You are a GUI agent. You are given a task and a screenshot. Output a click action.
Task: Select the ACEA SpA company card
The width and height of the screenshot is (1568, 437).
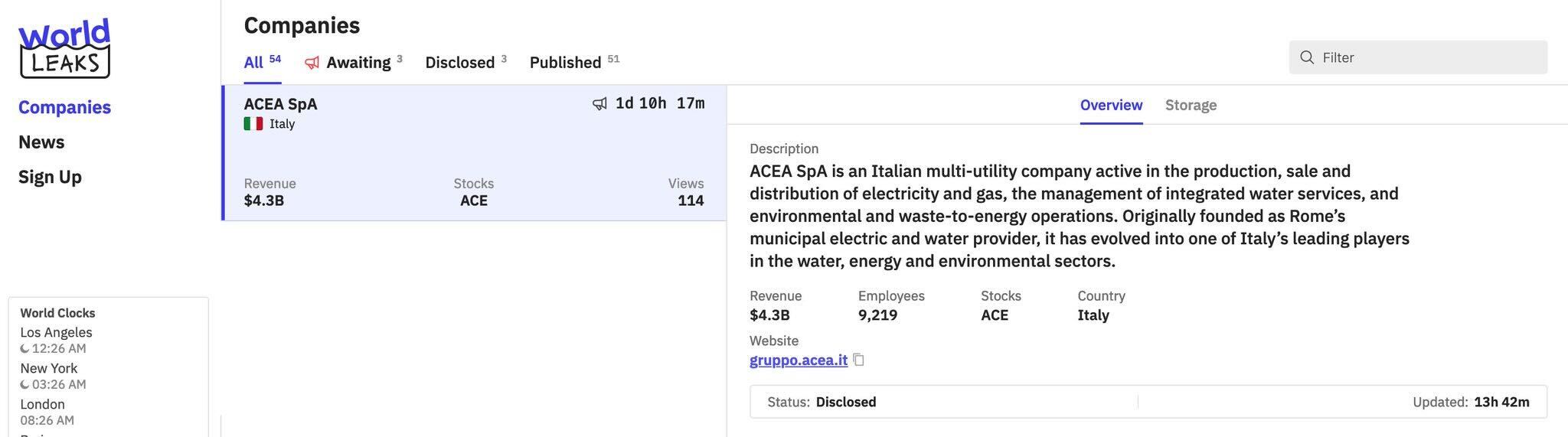(474, 152)
